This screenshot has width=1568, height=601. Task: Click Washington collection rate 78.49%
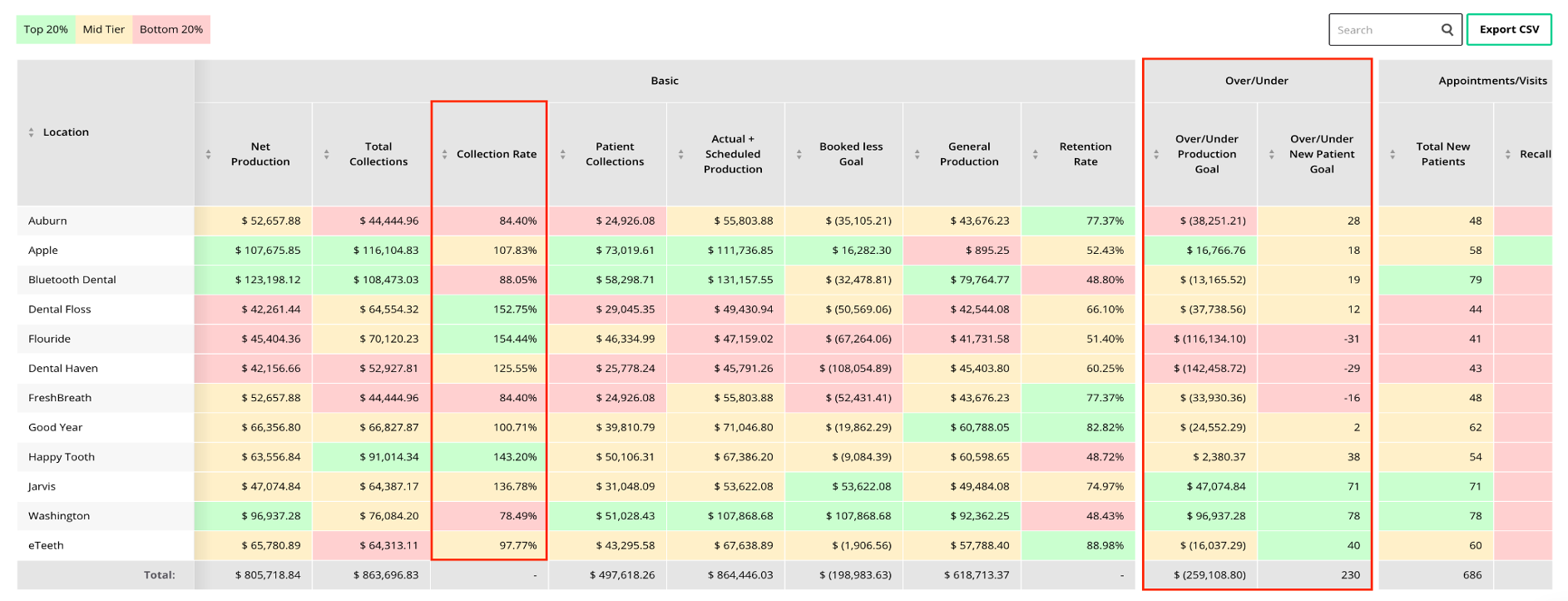490,516
